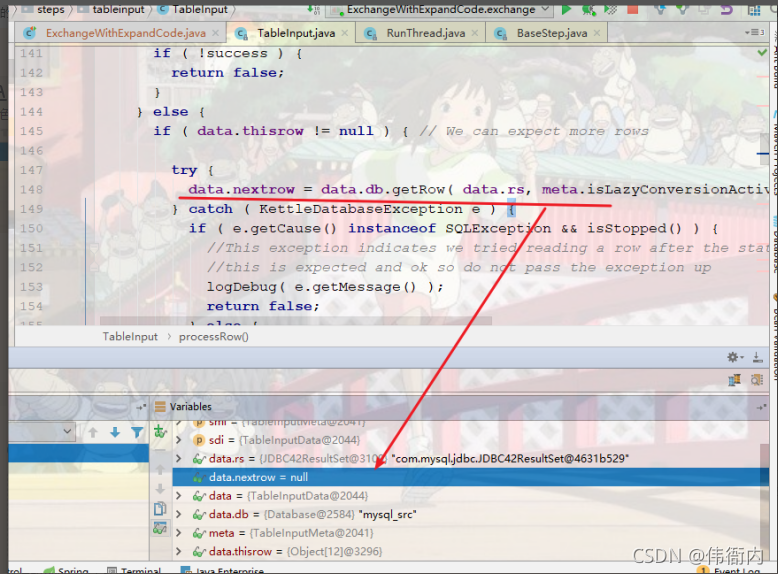Click TableInput in editor breadcrumb bar
Screen dimensions: 778x574
pyautogui.click(x=130, y=337)
